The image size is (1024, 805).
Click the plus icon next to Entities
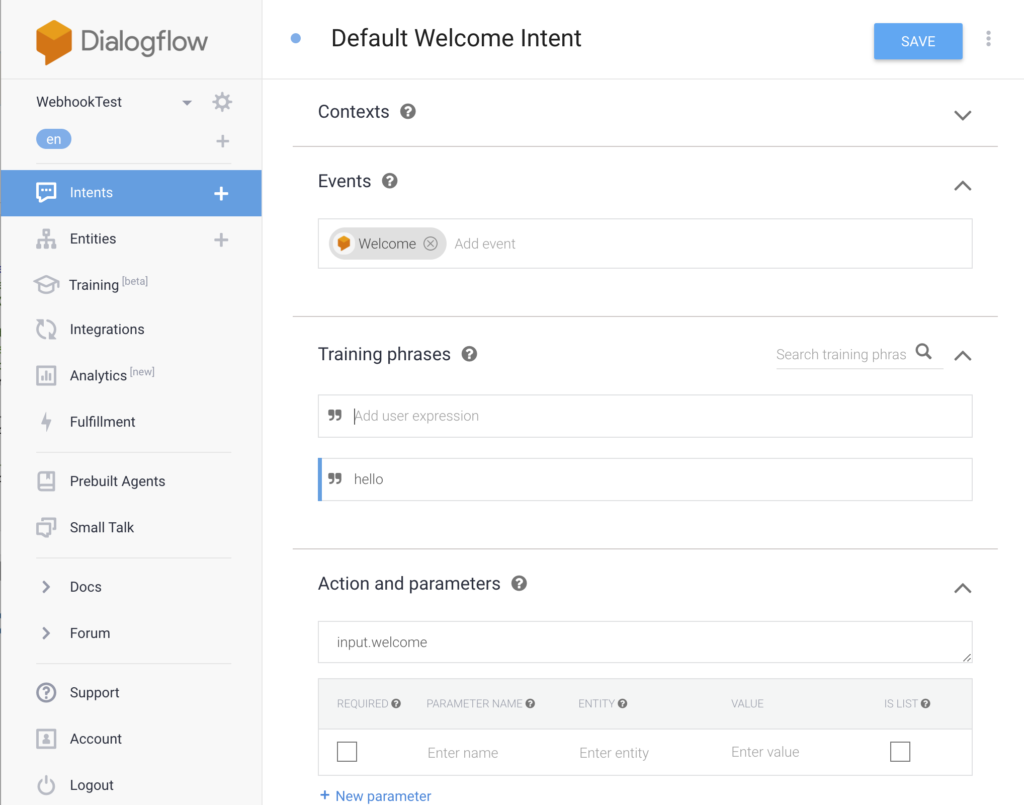[x=222, y=240]
